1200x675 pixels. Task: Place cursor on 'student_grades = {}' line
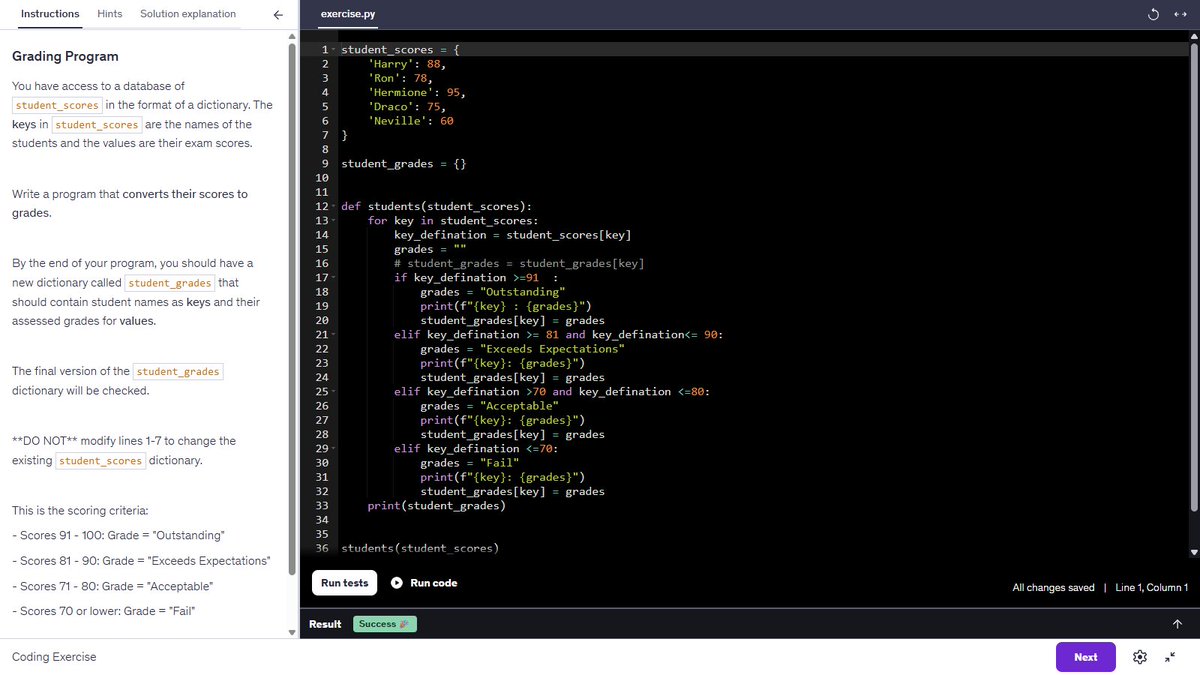pos(404,164)
